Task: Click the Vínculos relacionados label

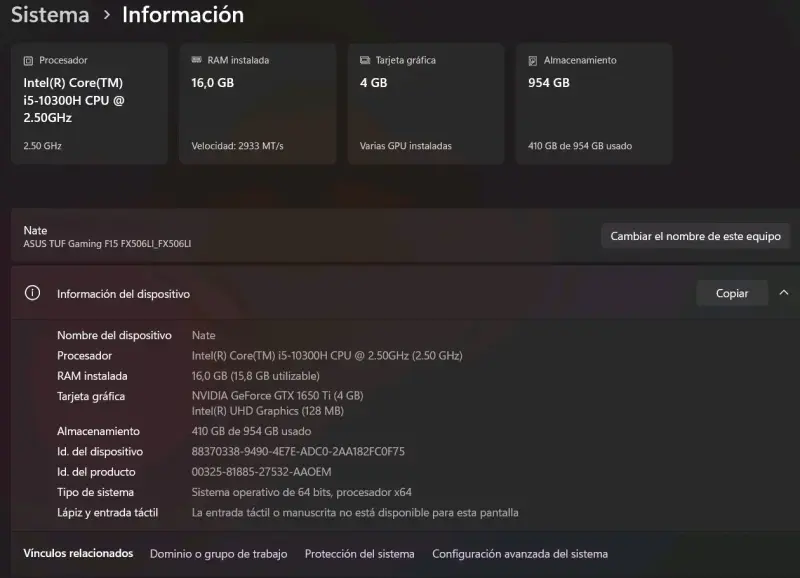Action: pos(78,554)
